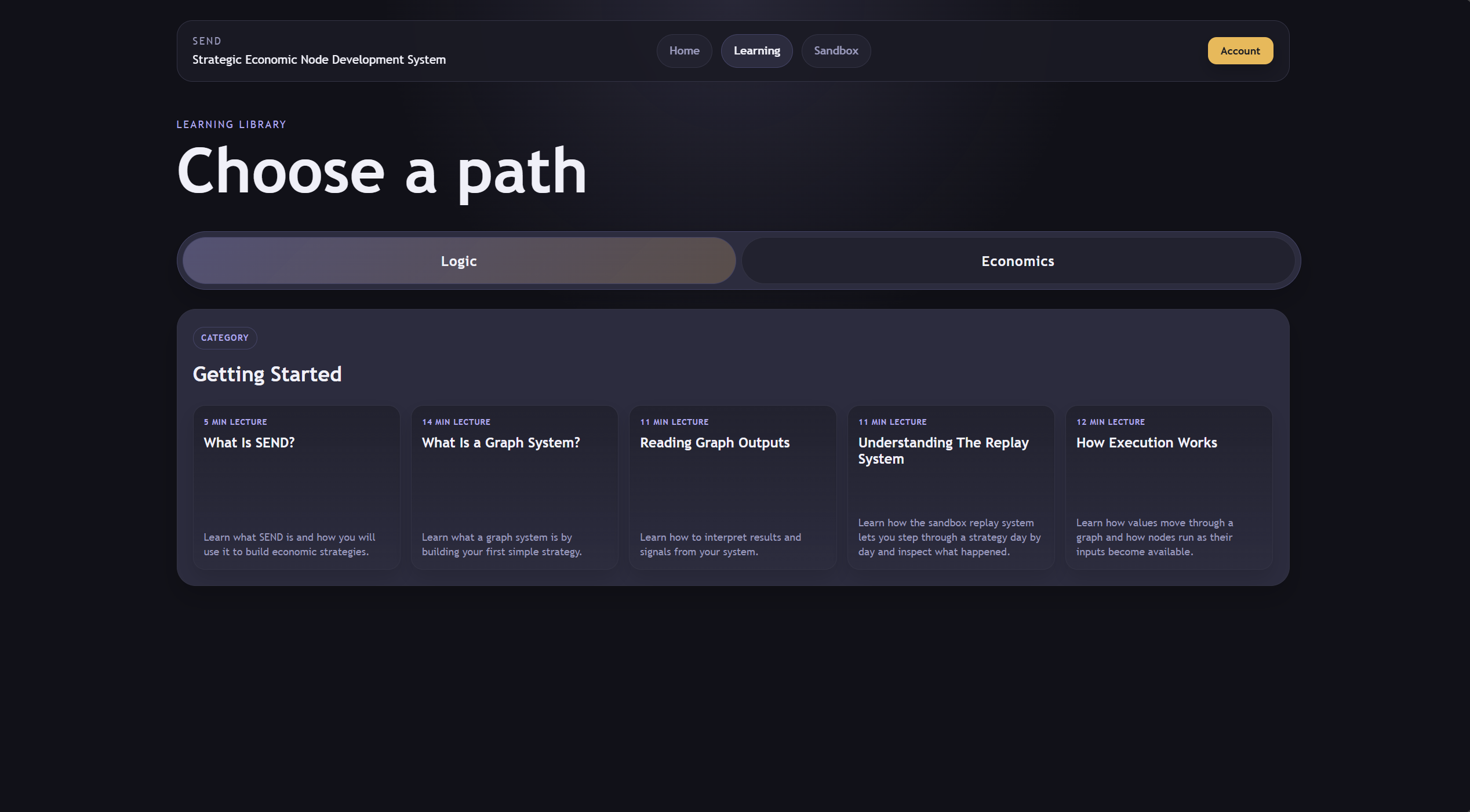Go to the Sandbox page
The height and width of the screenshot is (812, 1470).
[836, 51]
